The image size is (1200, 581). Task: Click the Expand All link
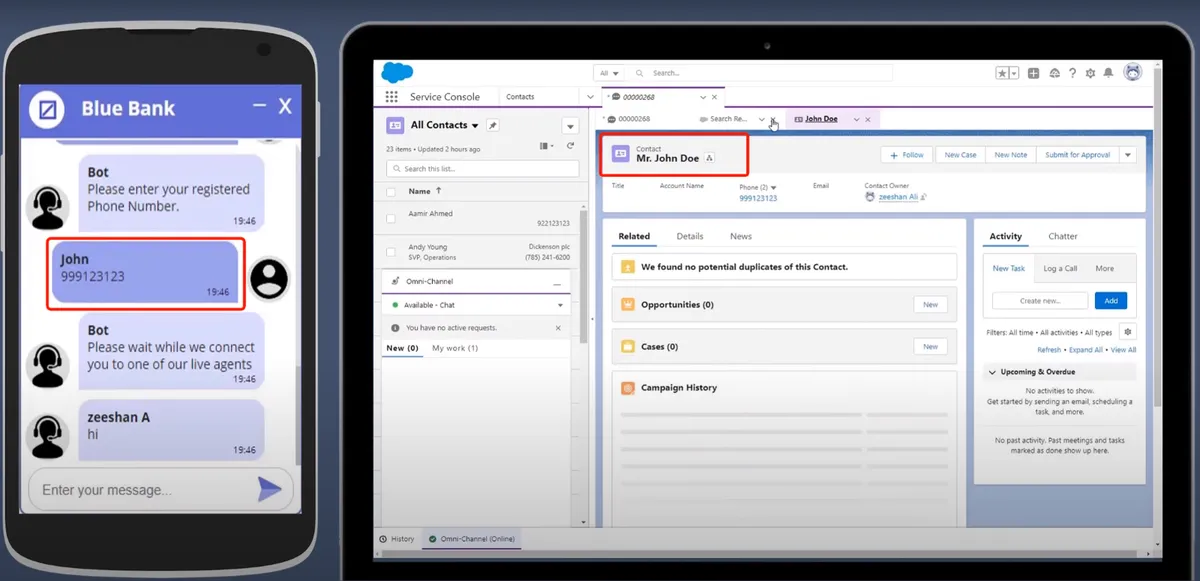pyautogui.click(x=1086, y=350)
